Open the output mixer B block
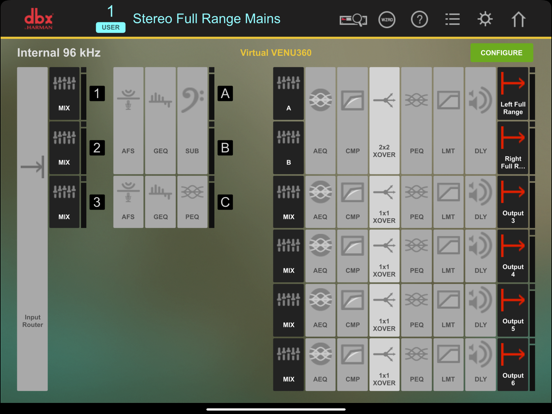The width and height of the screenshot is (552, 414). tap(288, 148)
